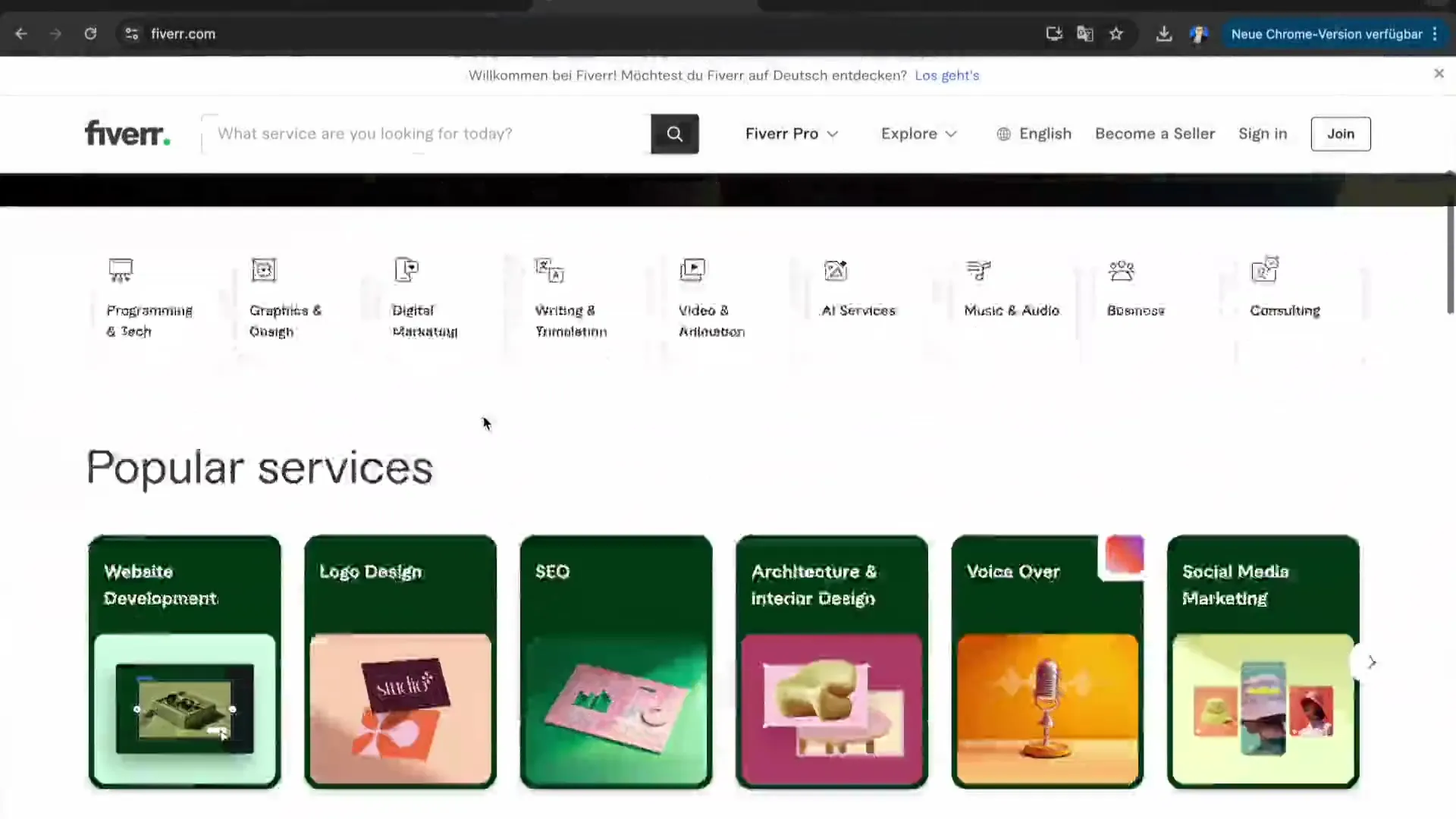Click the Sign in link
The image size is (1456, 819).
[x=1263, y=134]
